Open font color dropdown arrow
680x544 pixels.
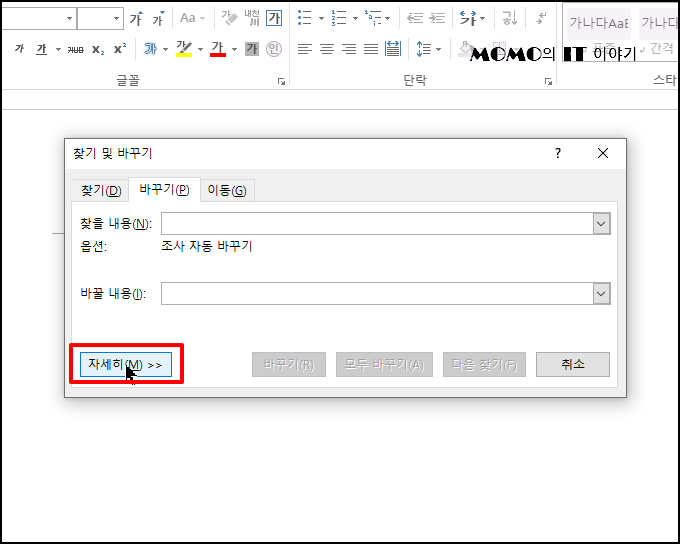point(234,49)
